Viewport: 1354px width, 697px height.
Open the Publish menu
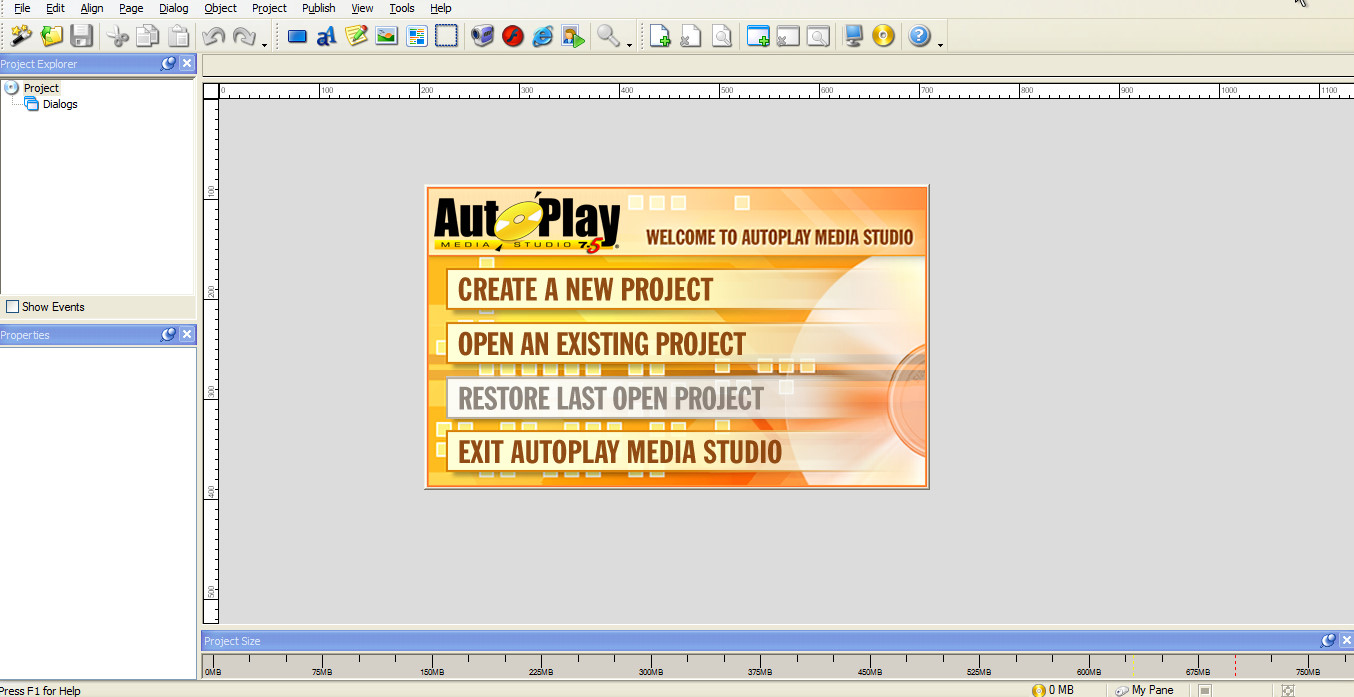(x=318, y=8)
